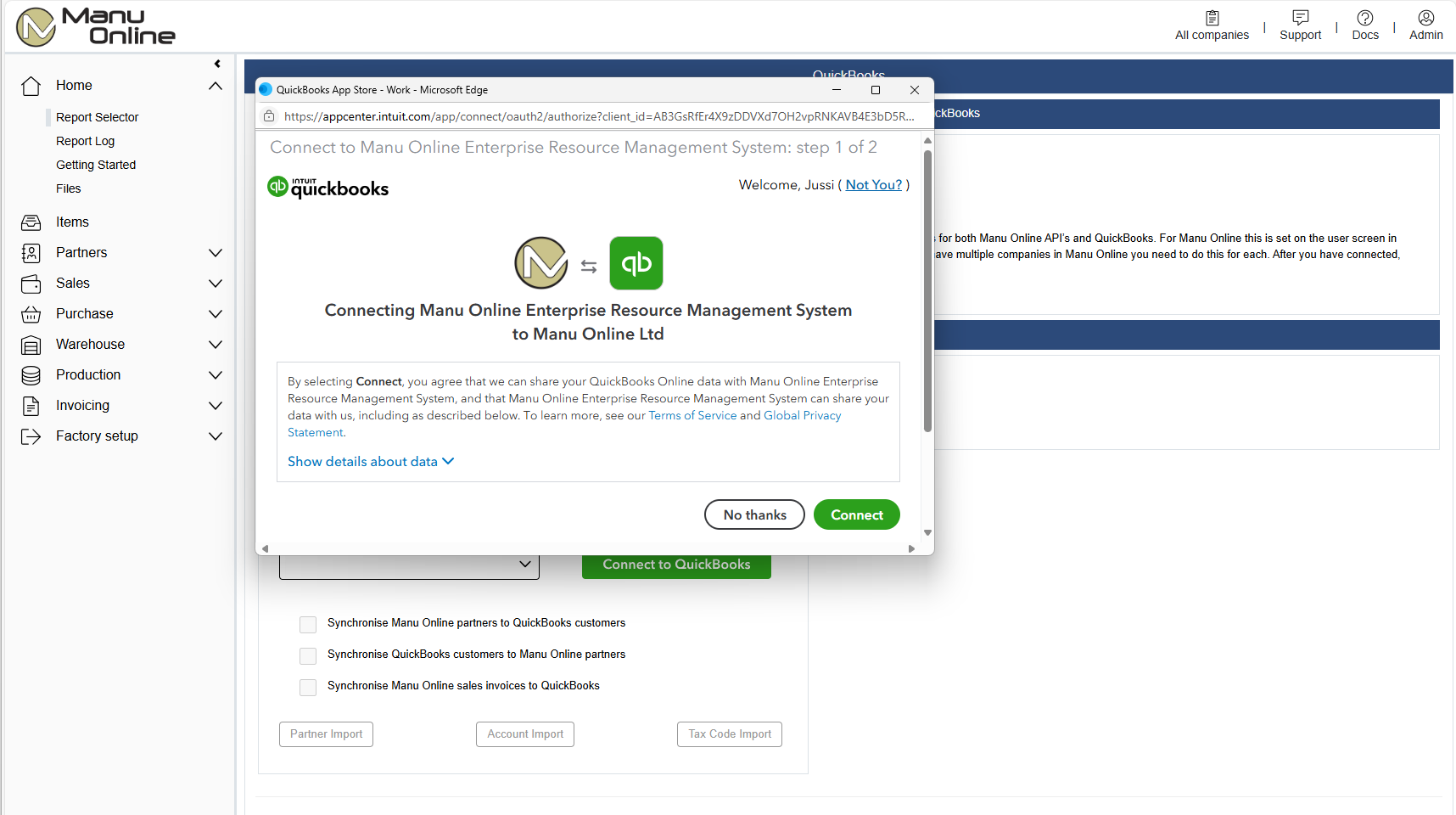Open the All companies icon
The width and height of the screenshot is (1456, 815).
1212,18
